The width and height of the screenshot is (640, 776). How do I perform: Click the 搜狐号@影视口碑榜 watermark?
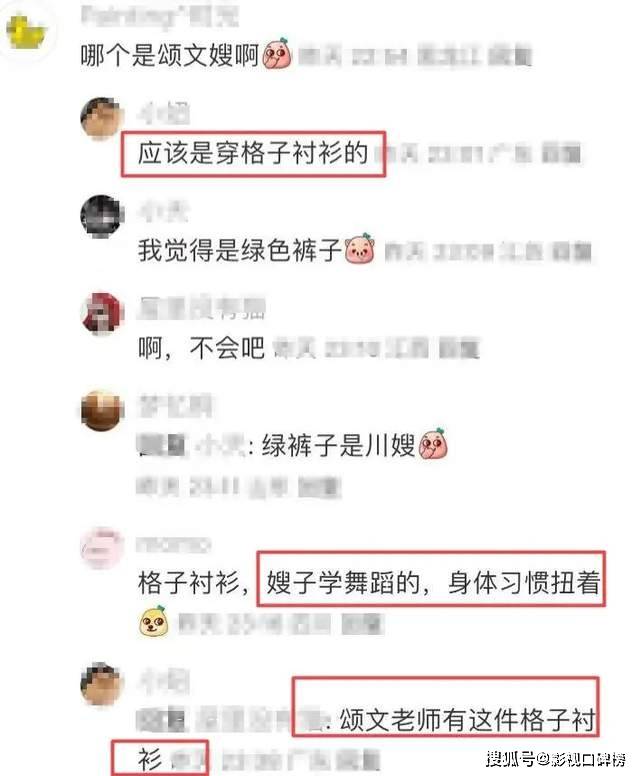(556, 759)
